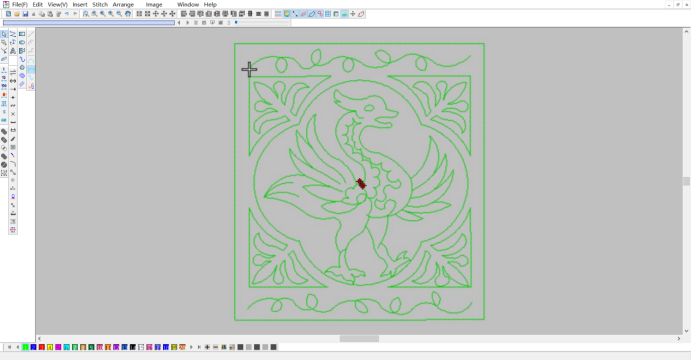
Task: Pick the white color swatch 15
Action: pos(141,347)
